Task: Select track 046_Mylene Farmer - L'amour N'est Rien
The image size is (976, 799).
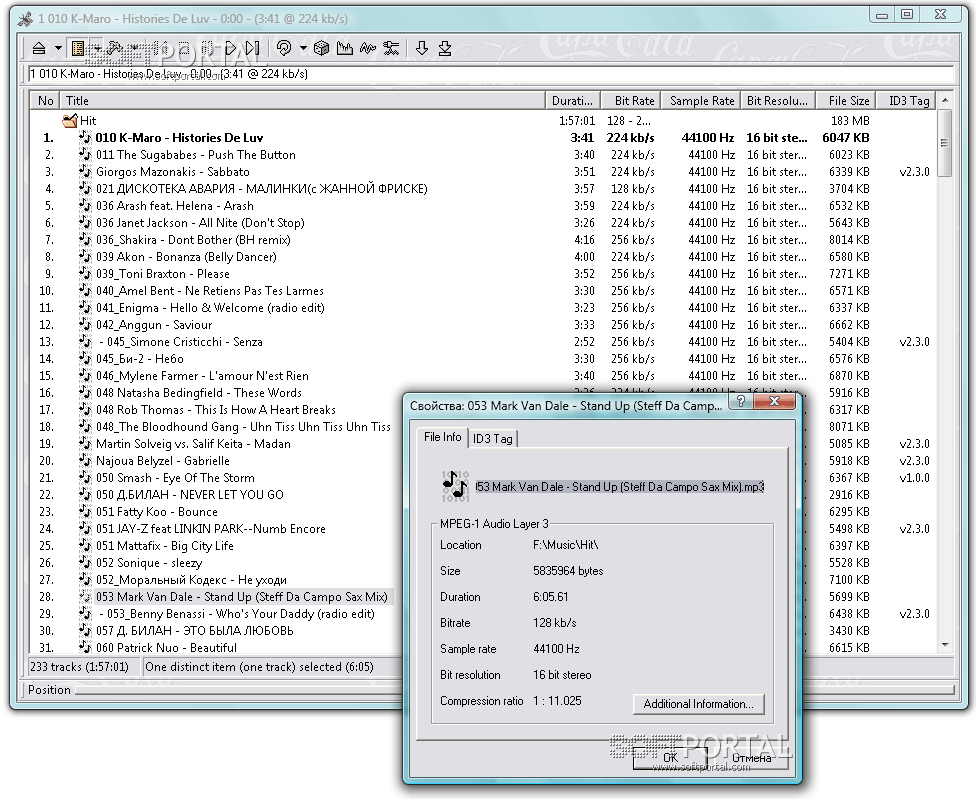Action: point(202,376)
